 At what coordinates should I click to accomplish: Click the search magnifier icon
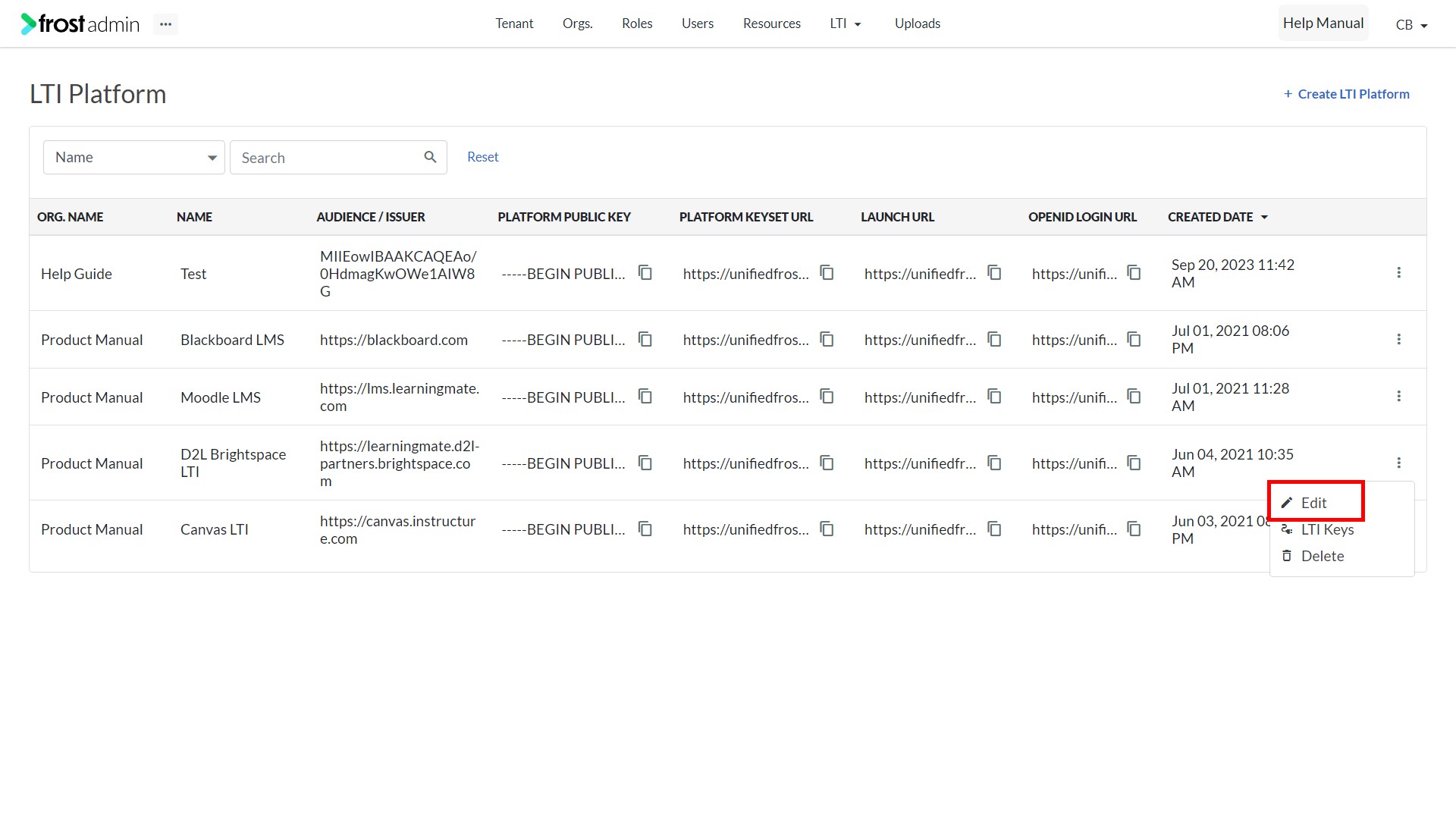pyautogui.click(x=430, y=157)
